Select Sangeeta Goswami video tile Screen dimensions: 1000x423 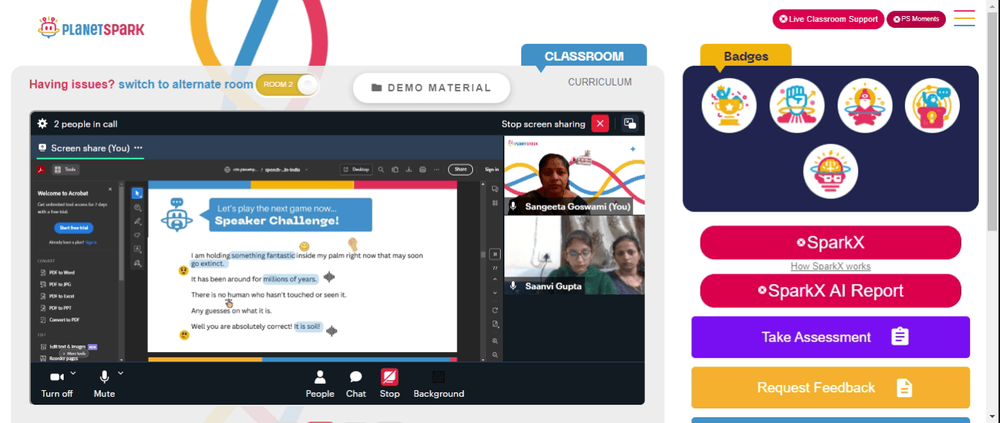[x=574, y=174]
